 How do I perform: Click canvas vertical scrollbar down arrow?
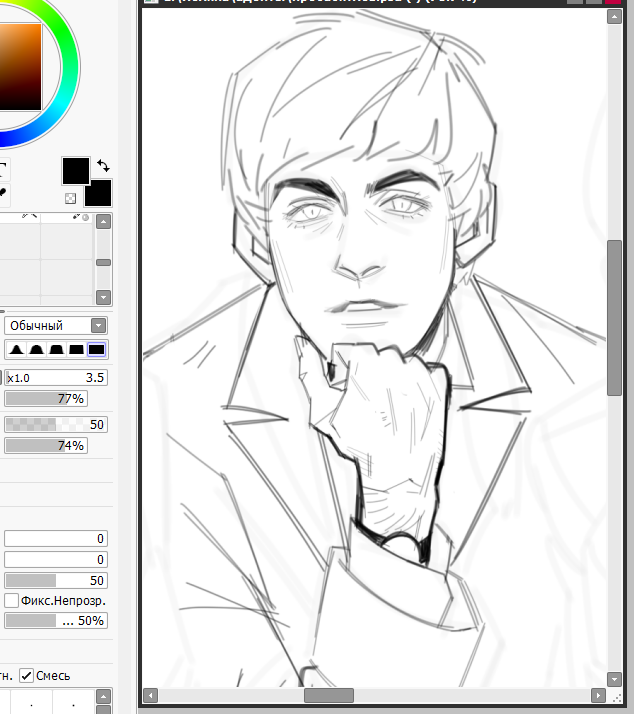614,679
